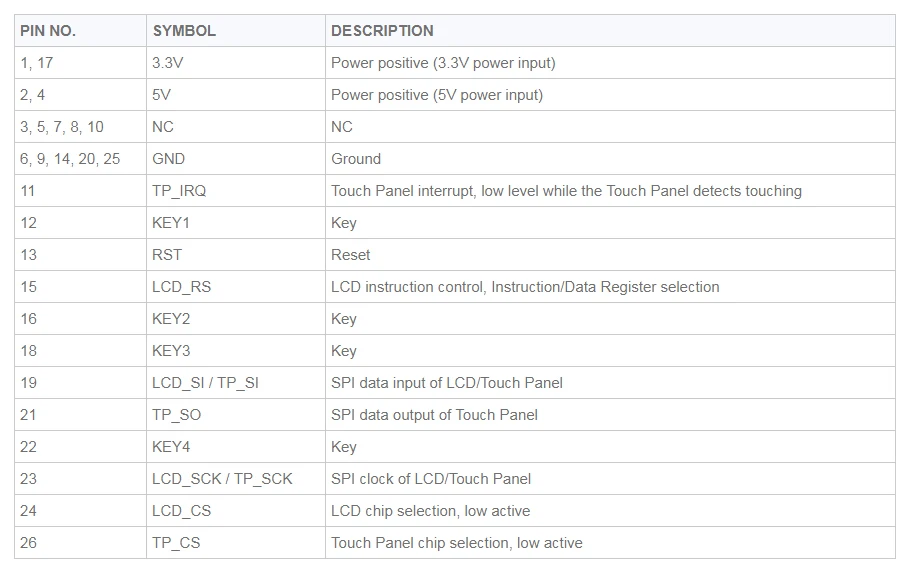The image size is (900, 566).
Task: Click the TP_IRQ symbol cell
Action: [236, 191]
